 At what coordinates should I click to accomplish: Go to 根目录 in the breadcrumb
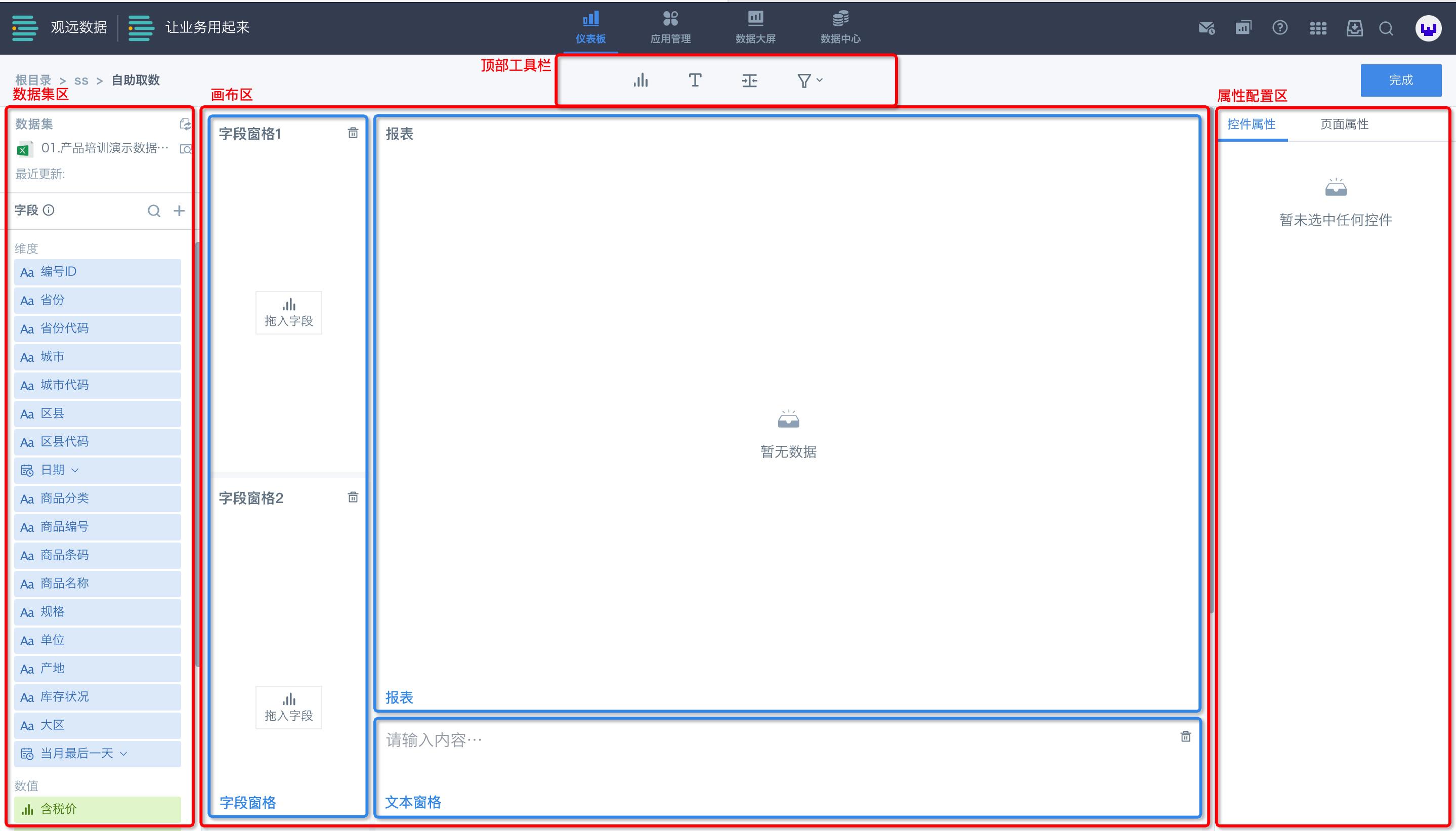33,80
